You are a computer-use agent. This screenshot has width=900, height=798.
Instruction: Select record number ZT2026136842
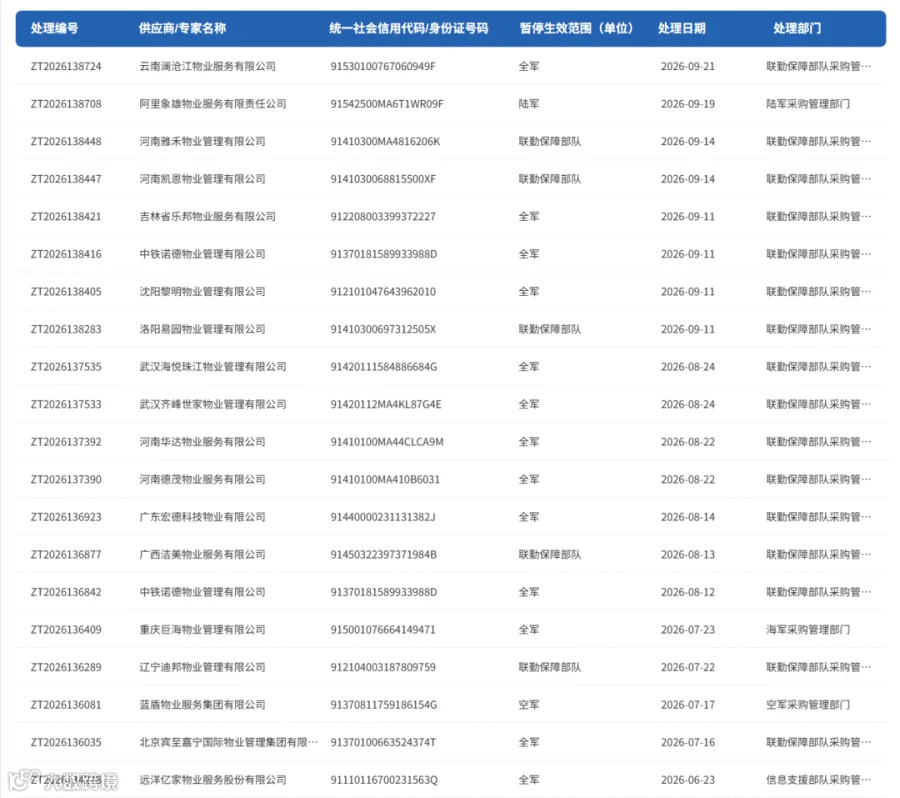66,592
